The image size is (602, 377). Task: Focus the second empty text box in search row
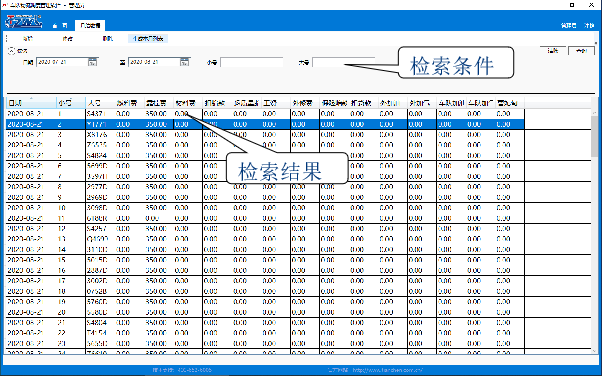[344, 62]
